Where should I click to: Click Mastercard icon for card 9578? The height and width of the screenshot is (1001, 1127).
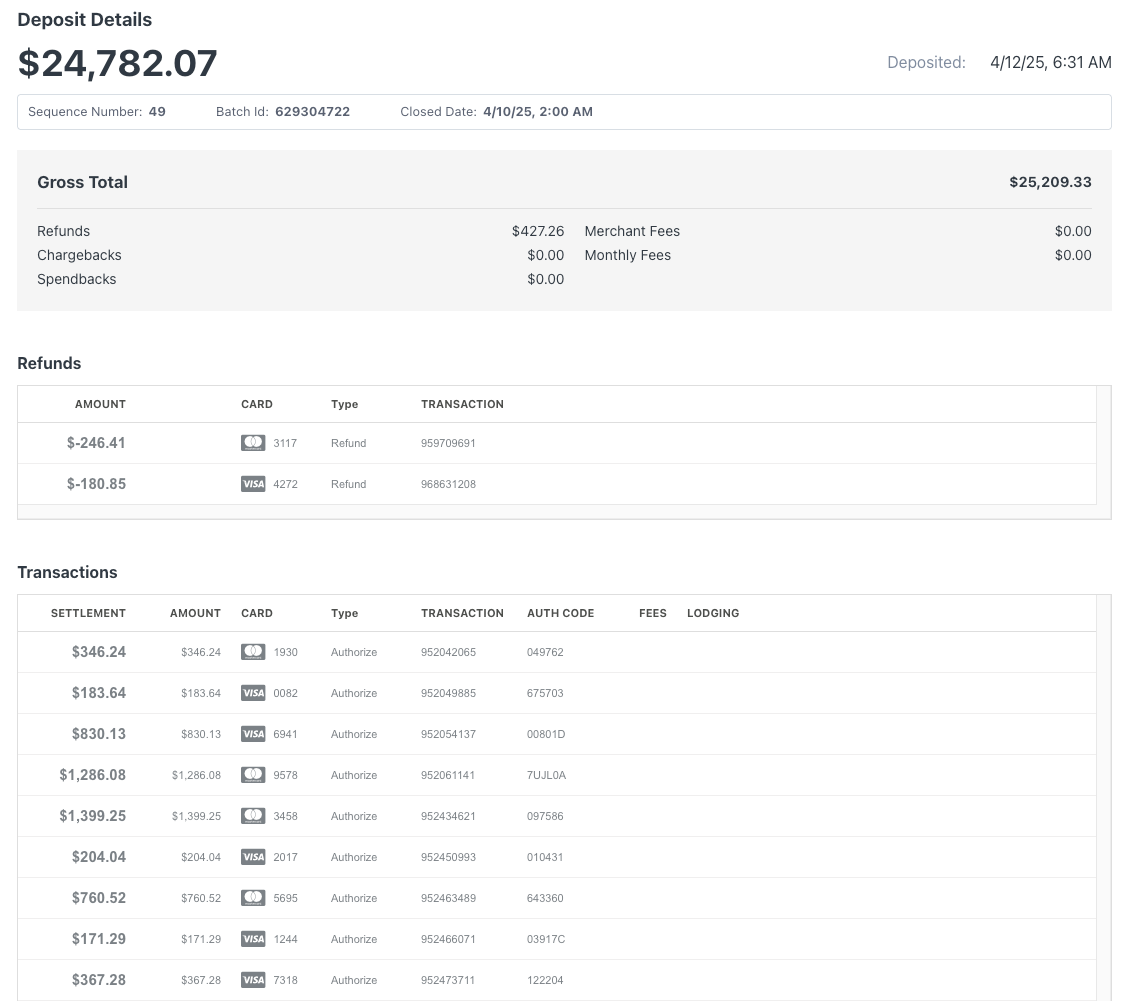coord(253,775)
